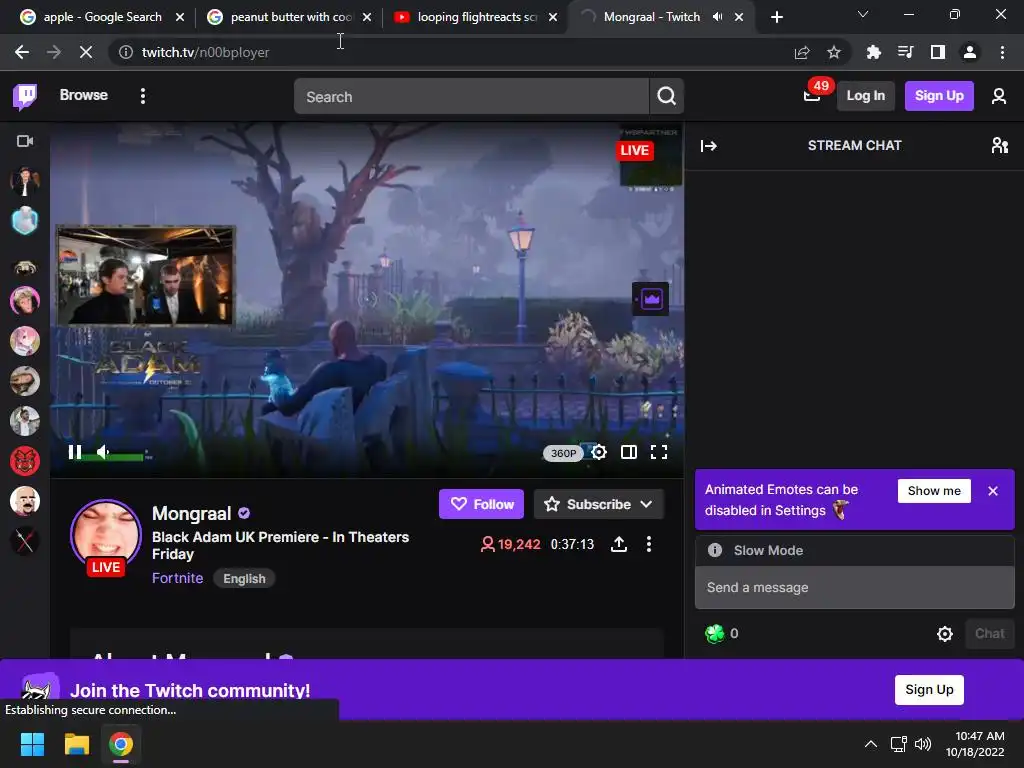The width and height of the screenshot is (1024, 768).
Task: Open the chat community users icon
Action: (x=999, y=146)
